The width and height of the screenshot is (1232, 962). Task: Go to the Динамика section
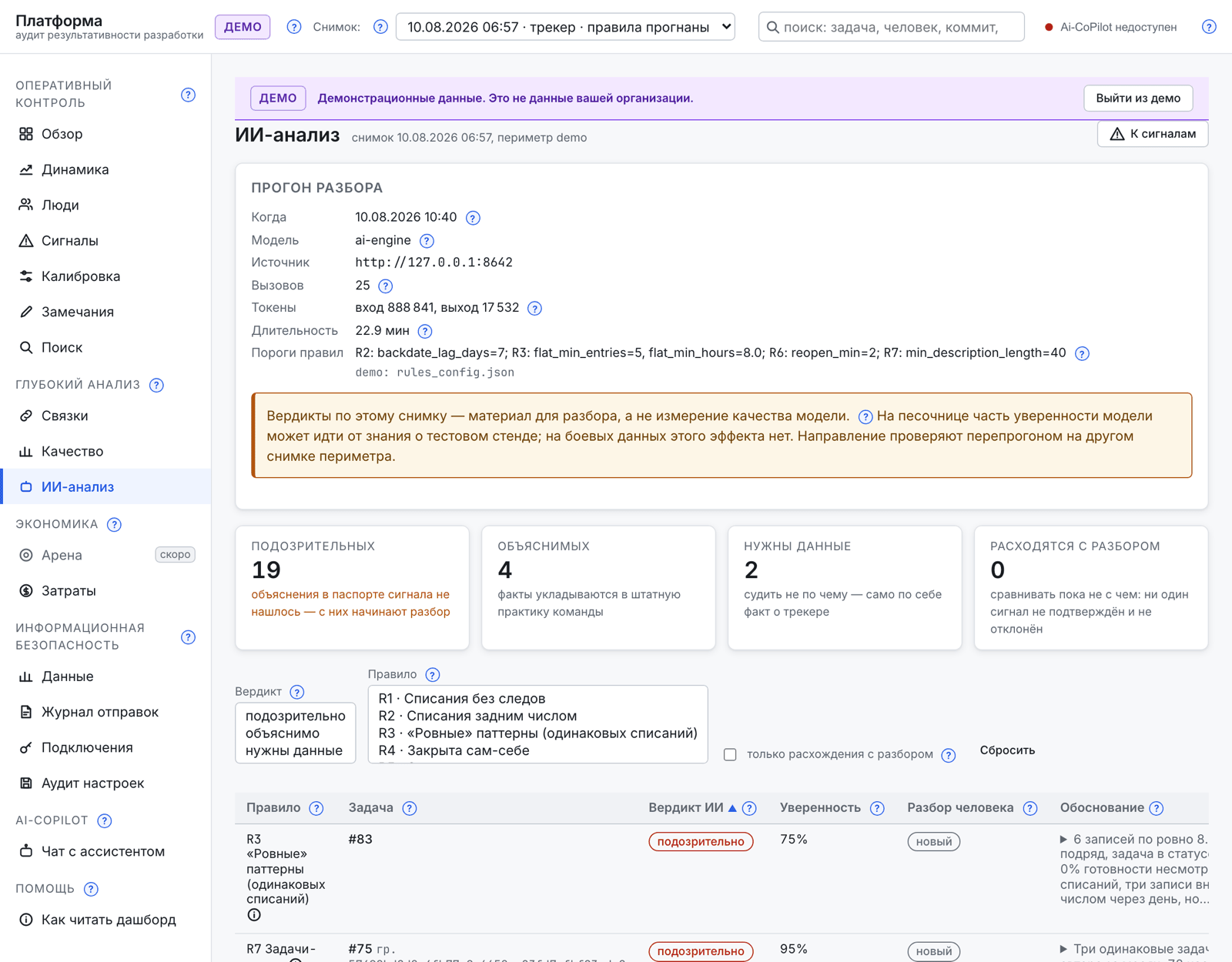pyautogui.click(x=105, y=169)
